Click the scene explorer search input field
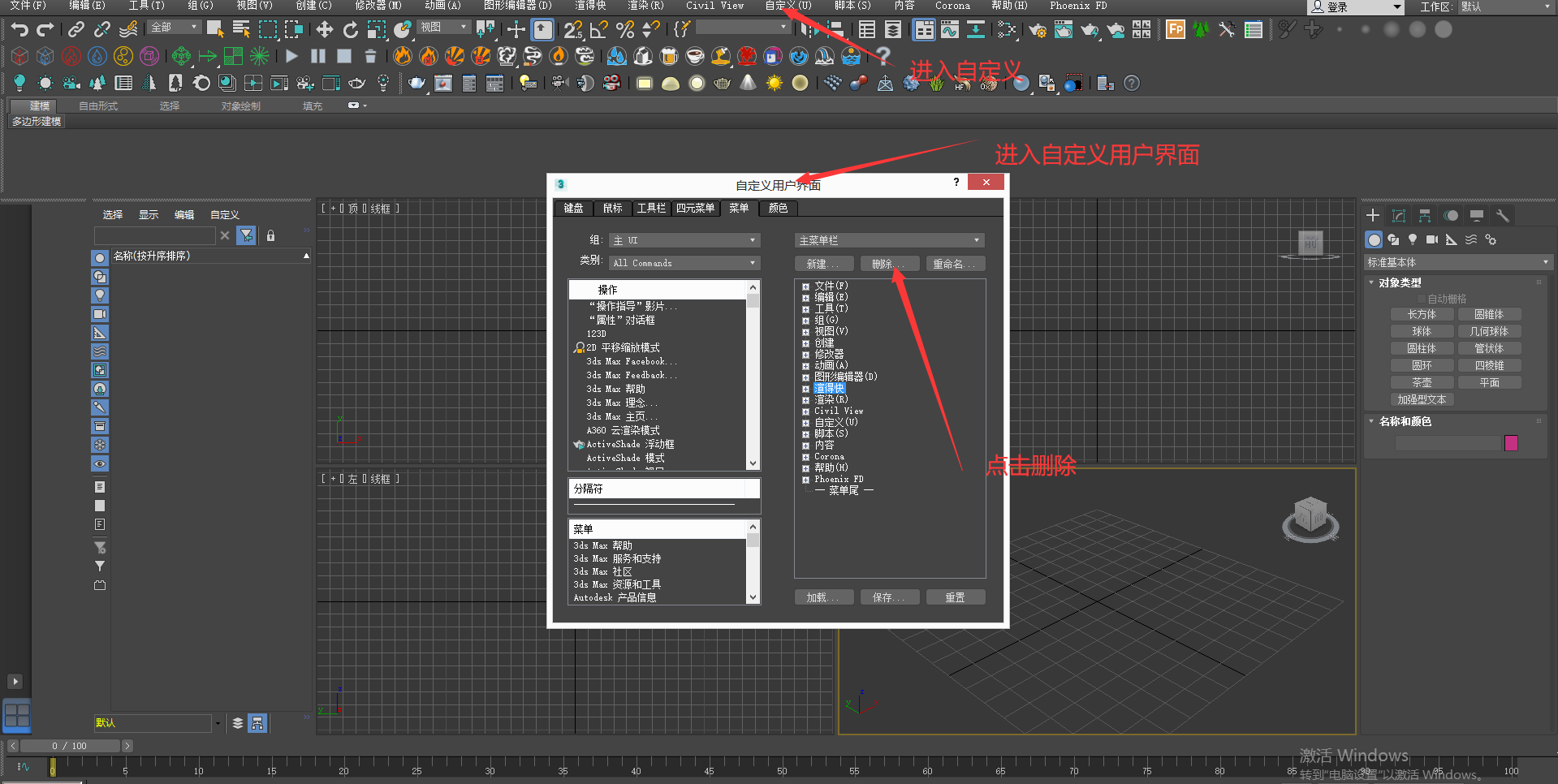 pos(154,235)
